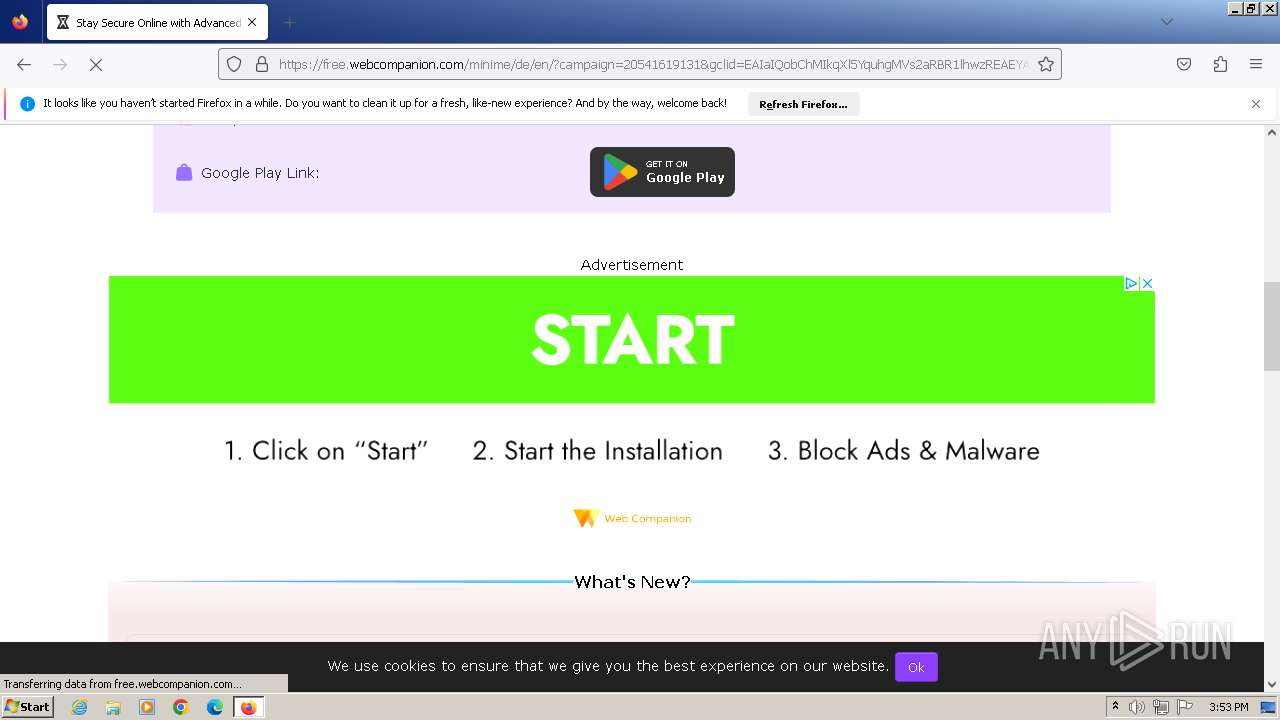Stop loading the page
The width and height of the screenshot is (1280, 720).
coord(96,64)
